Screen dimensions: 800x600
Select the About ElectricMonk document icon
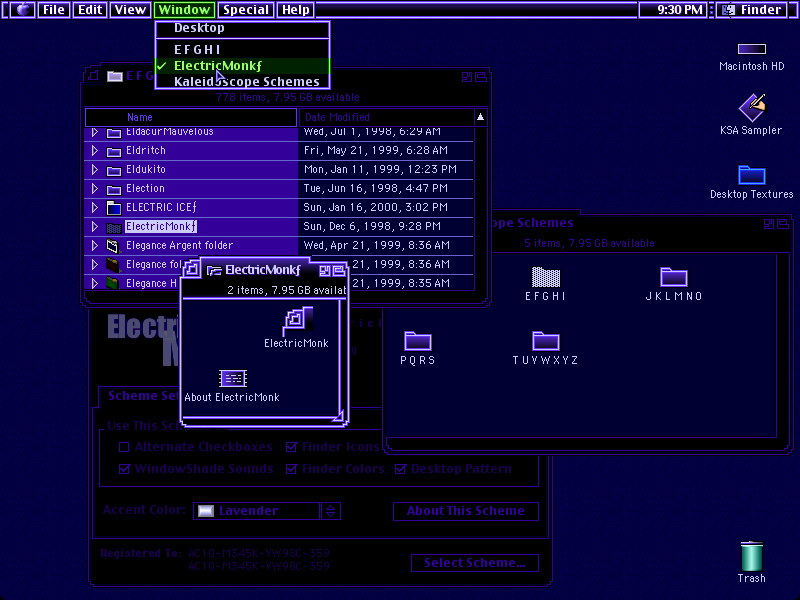(x=233, y=379)
